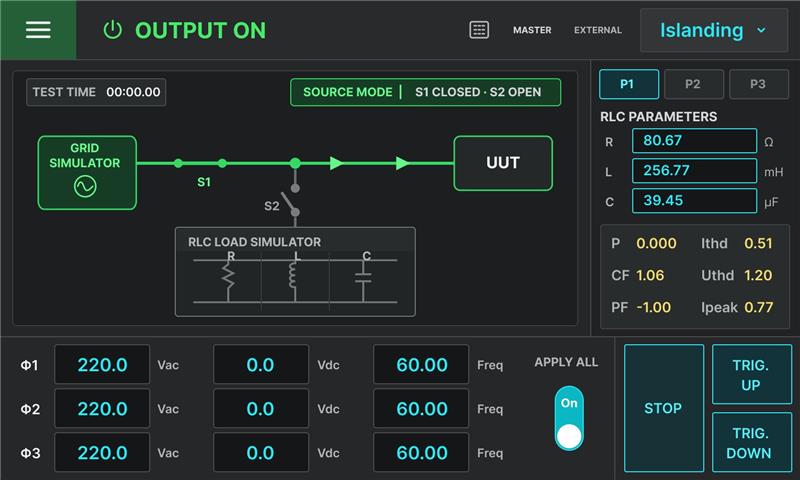Screen dimensions: 800x480
Task: Click the Uthd reading 1.20
Action: (758, 275)
